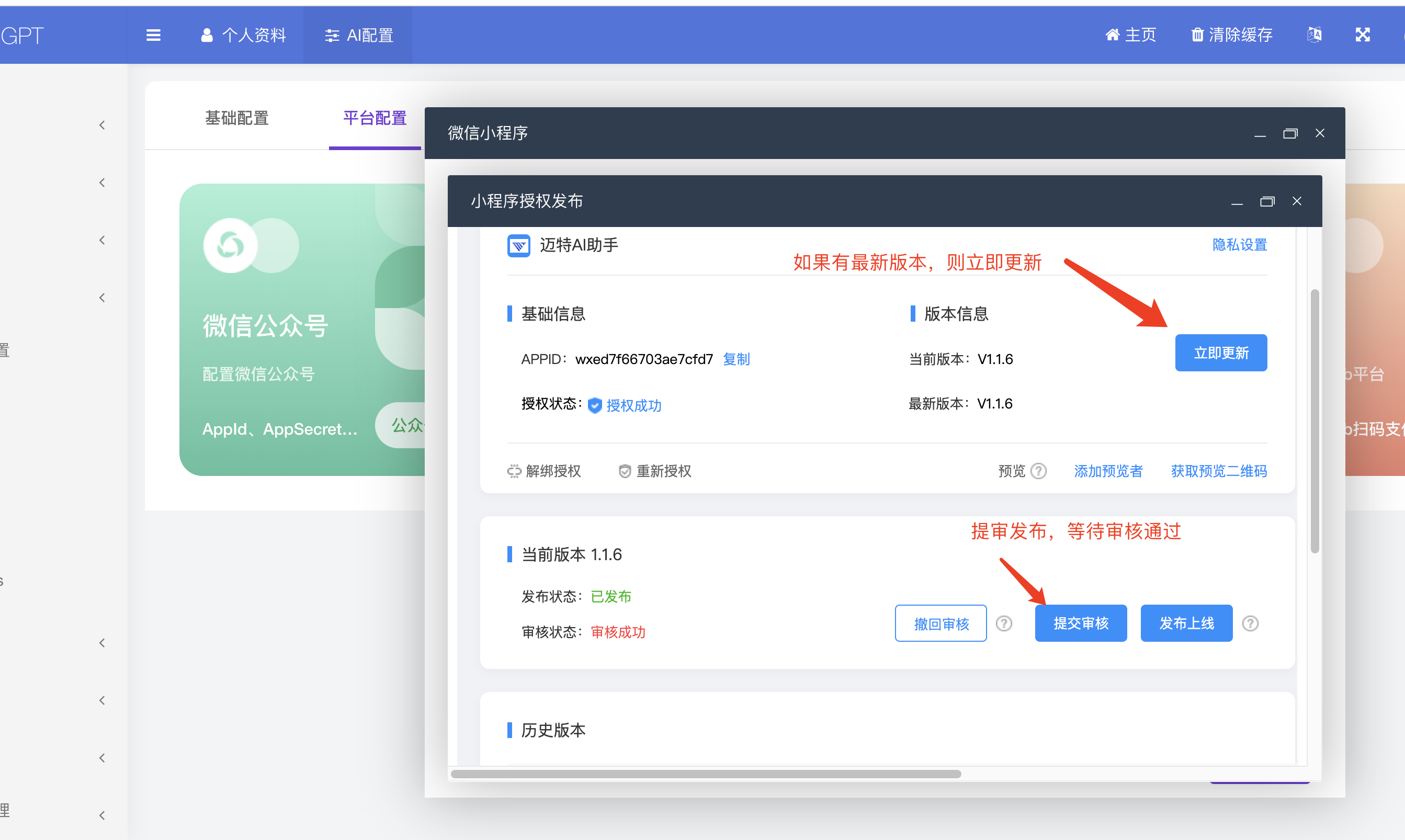The image size is (1405, 840).
Task: Click the home icon next to 主页
Action: pyautogui.click(x=1113, y=35)
